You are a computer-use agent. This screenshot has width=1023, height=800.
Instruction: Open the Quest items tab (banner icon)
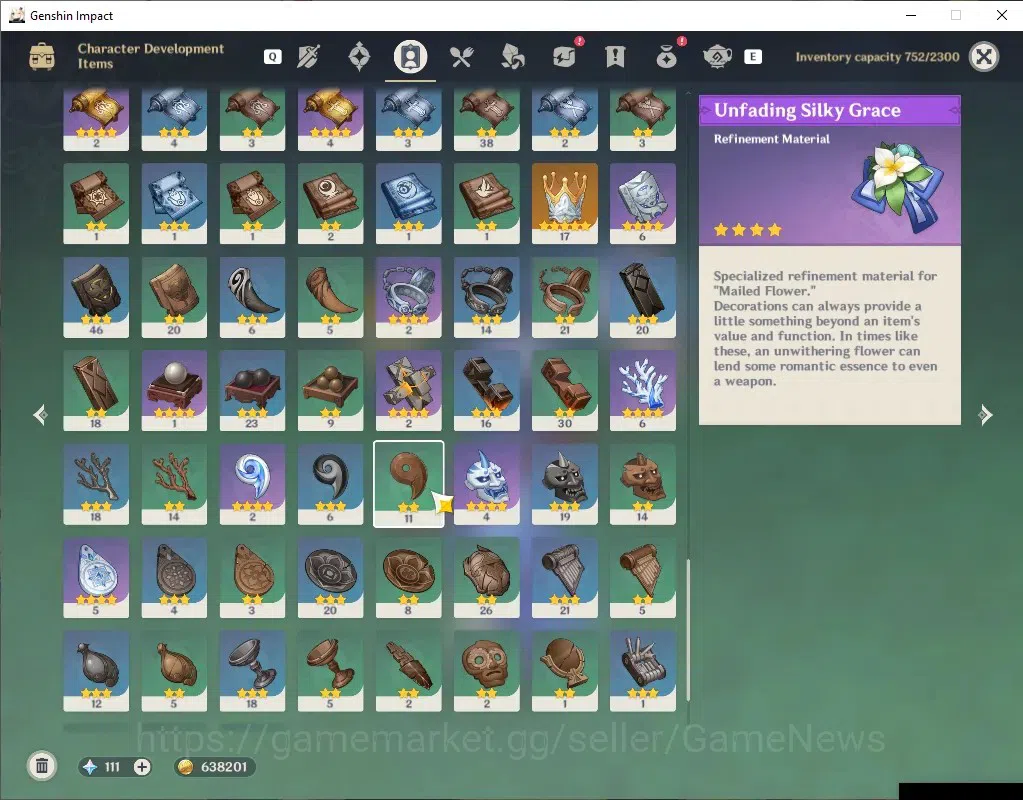click(x=615, y=57)
